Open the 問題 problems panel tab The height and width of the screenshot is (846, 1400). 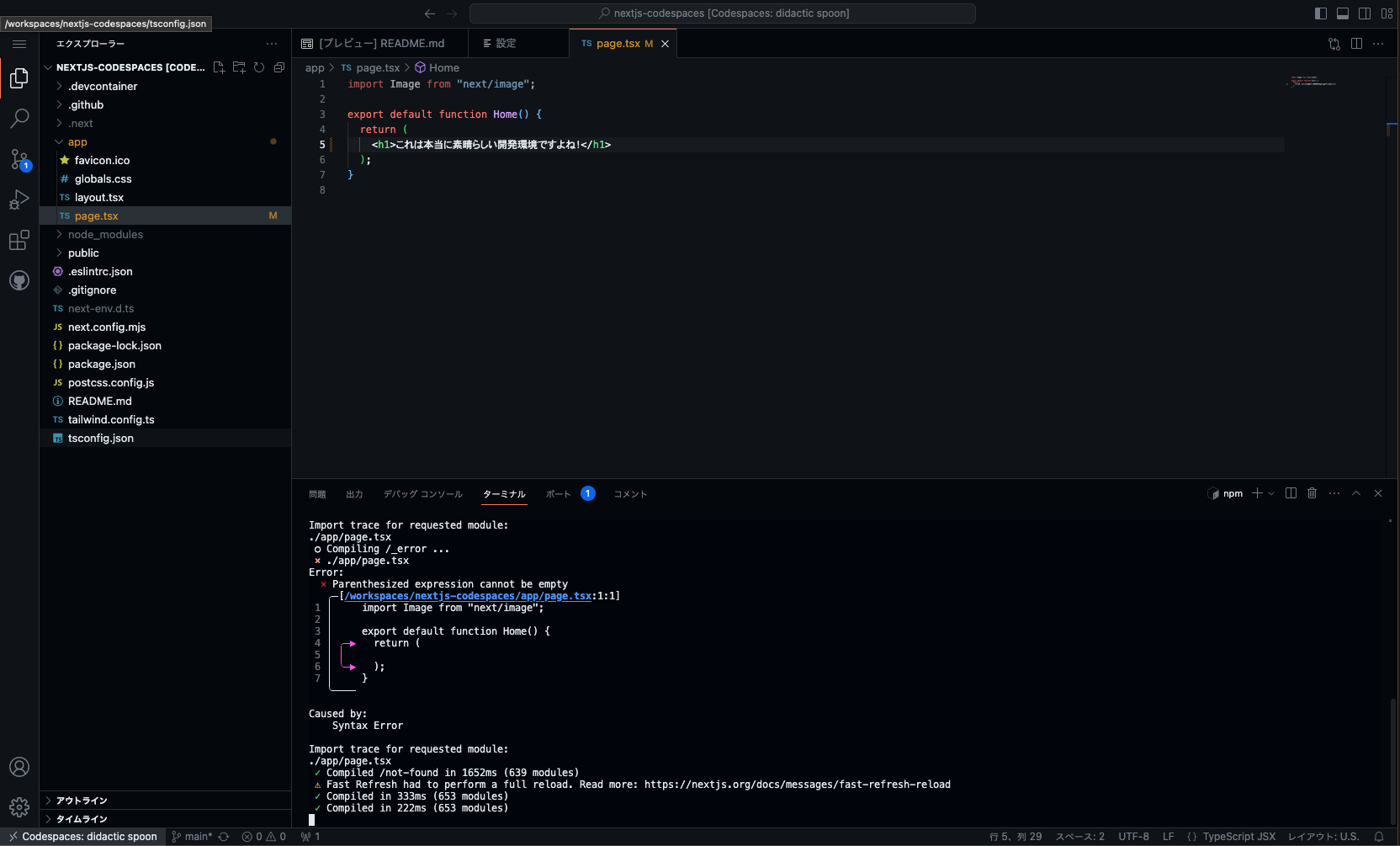(317, 494)
